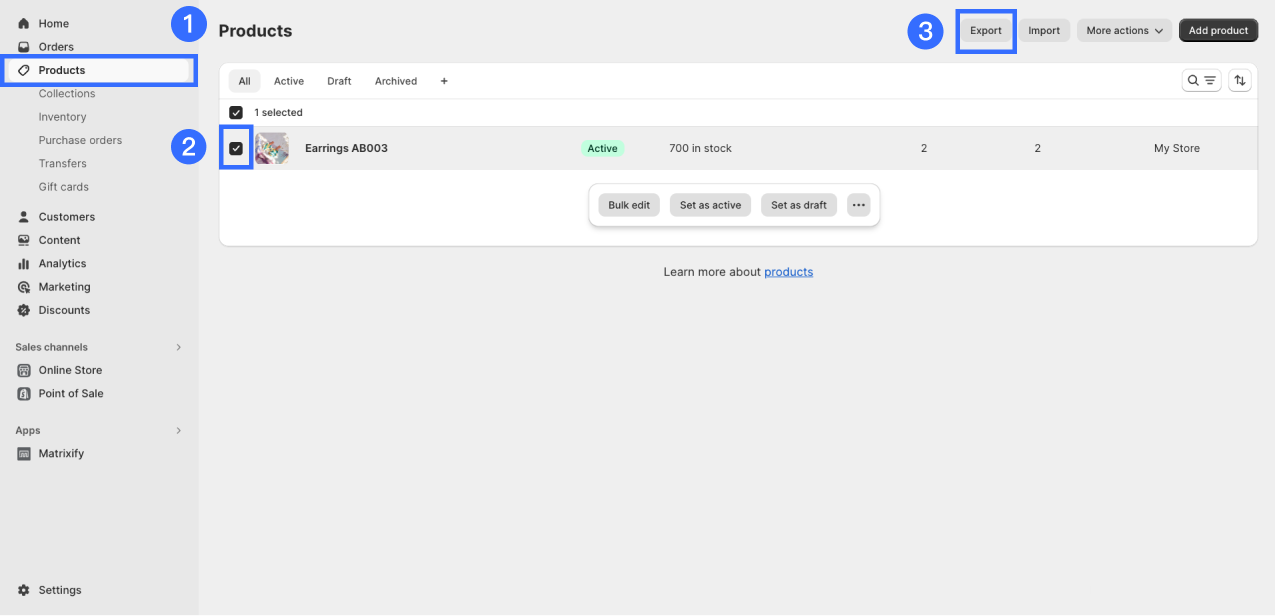Switch to the Archived products tab
This screenshot has width=1275, height=616.
[x=396, y=81]
